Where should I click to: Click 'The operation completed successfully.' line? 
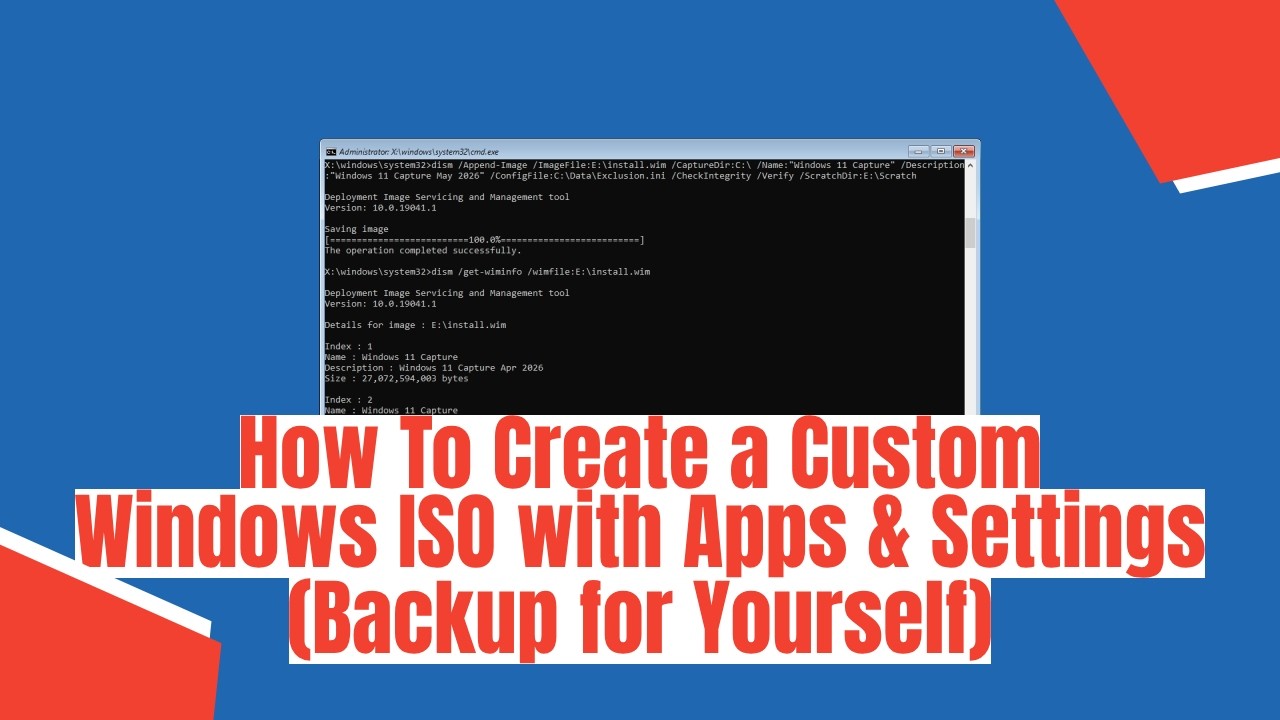423,251
